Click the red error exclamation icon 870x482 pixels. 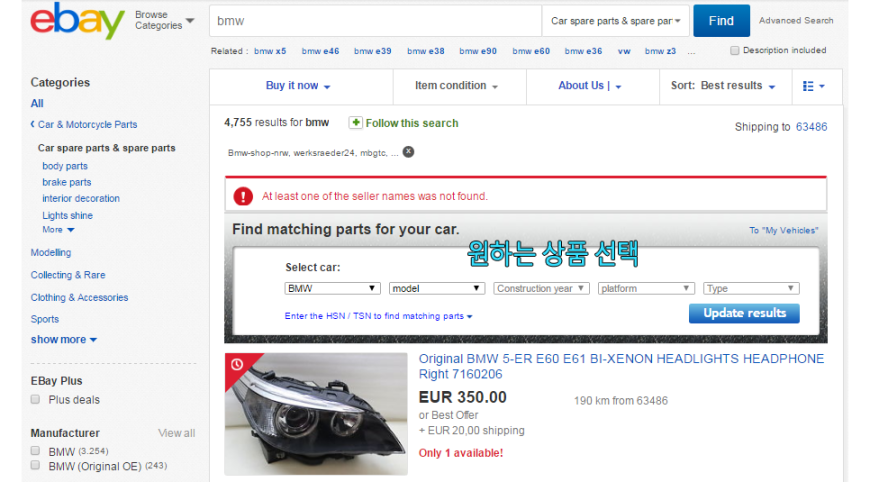(x=243, y=196)
